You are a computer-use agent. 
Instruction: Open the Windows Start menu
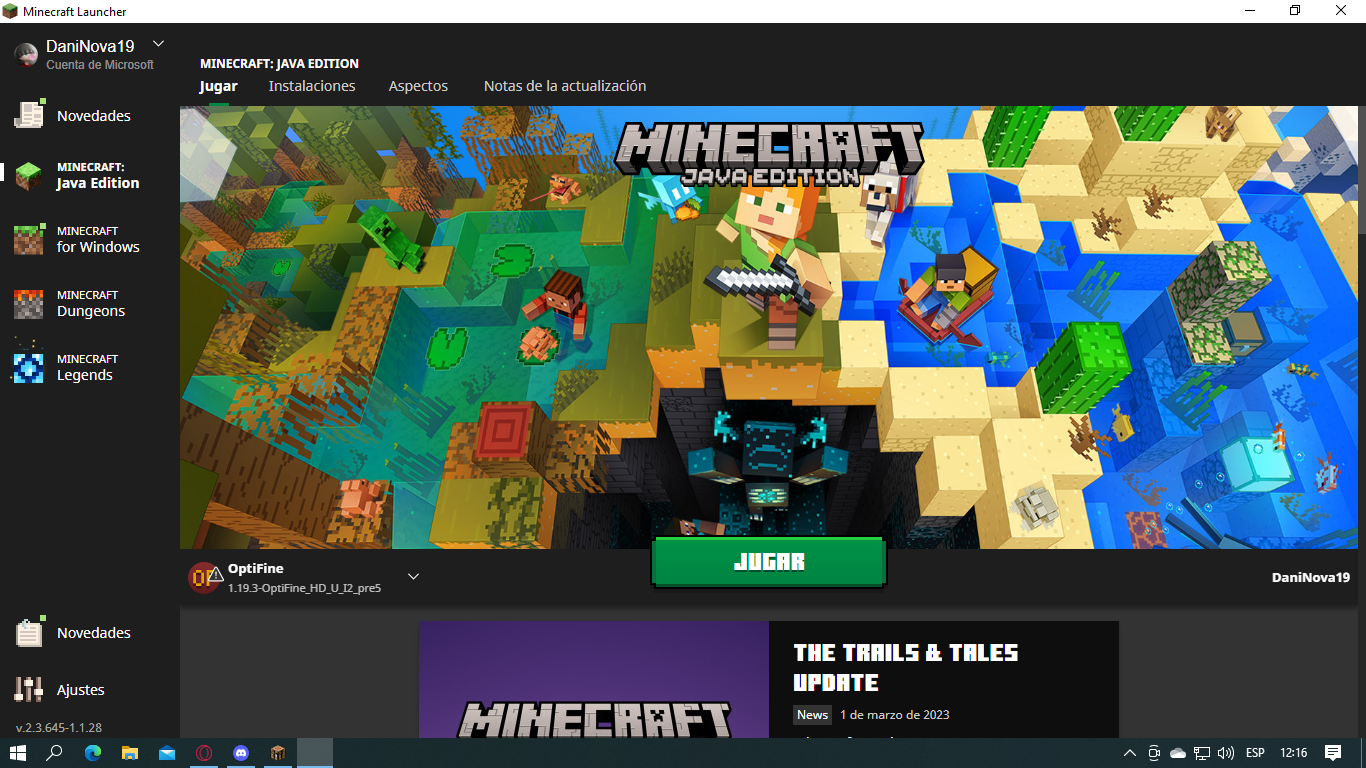click(18, 753)
